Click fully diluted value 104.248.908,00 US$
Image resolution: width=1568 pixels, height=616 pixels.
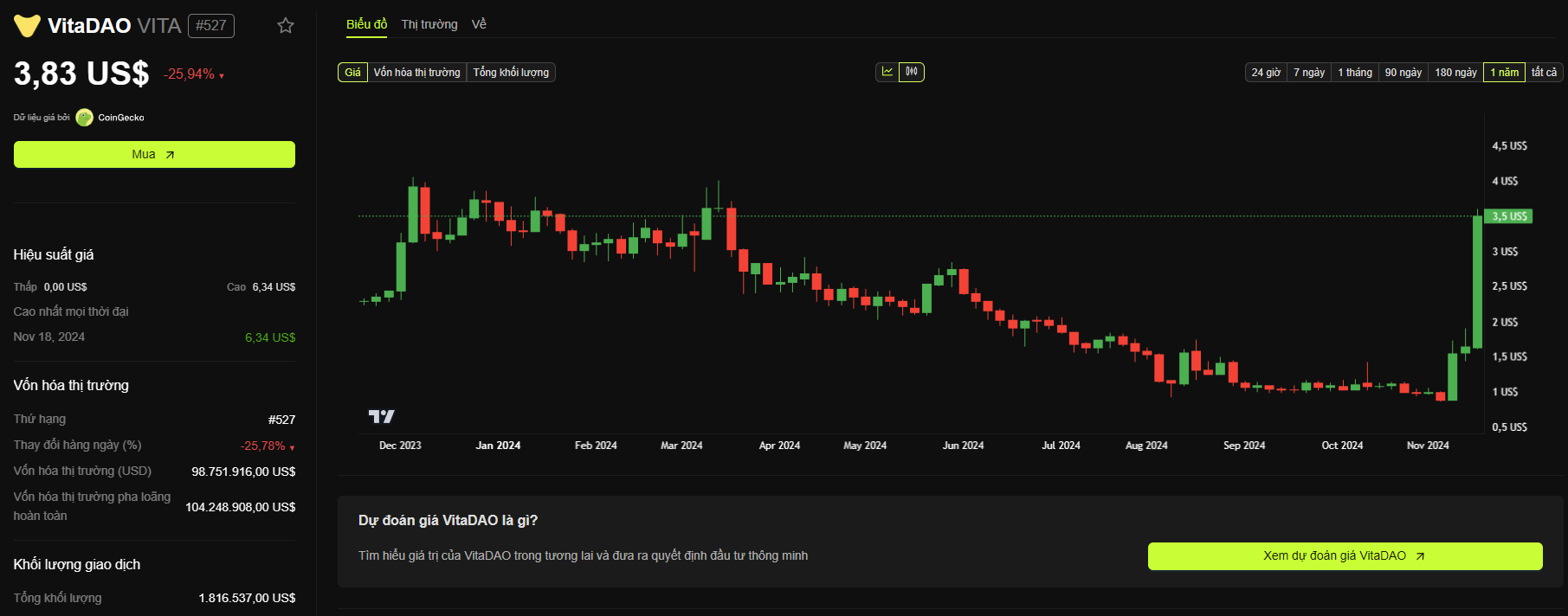[x=241, y=507]
